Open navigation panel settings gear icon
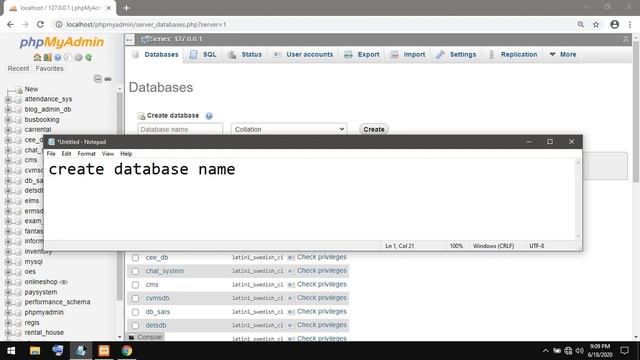 (78, 58)
